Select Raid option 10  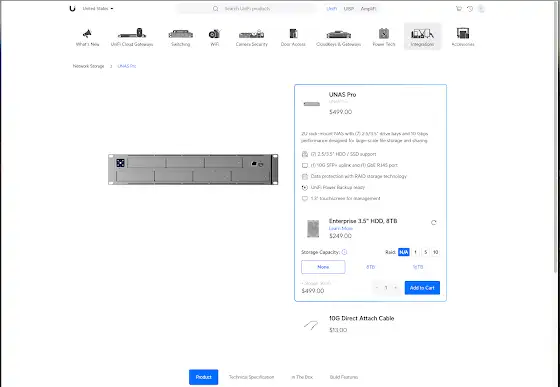435,252
